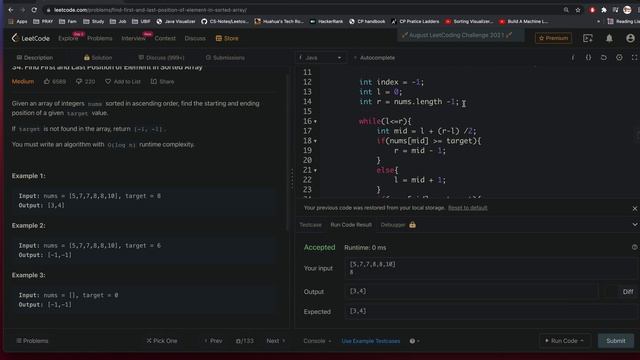Screen dimensions: 640x360
Task: Expand the Console panel dropdown
Action: [x=317, y=341]
